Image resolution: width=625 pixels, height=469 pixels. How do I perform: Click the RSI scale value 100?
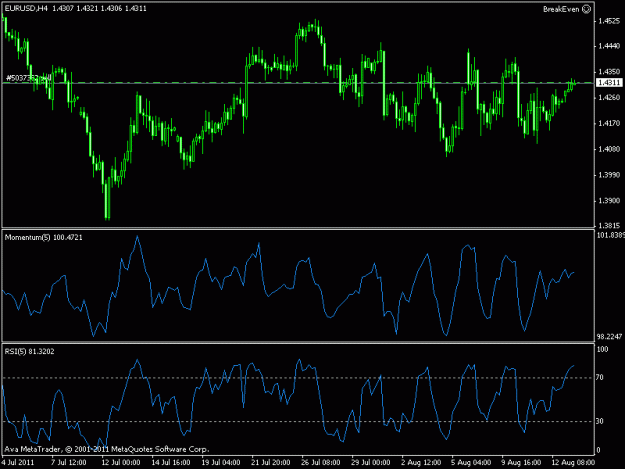point(603,349)
